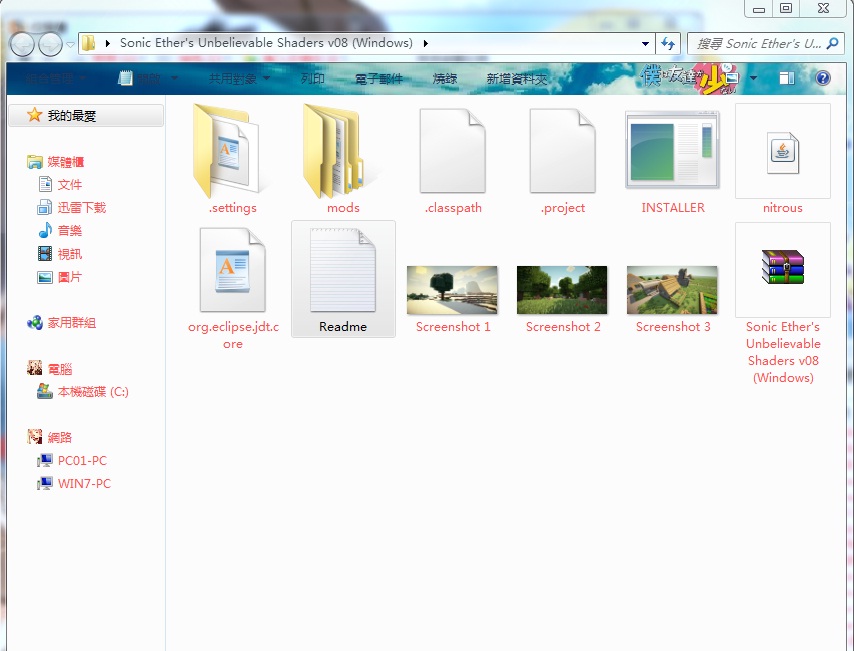Select the WinRAR archive Sonic Ether's Unbelievable Shaders
Image resolution: width=854 pixels, height=651 pixels.
(x=782, y=270)
